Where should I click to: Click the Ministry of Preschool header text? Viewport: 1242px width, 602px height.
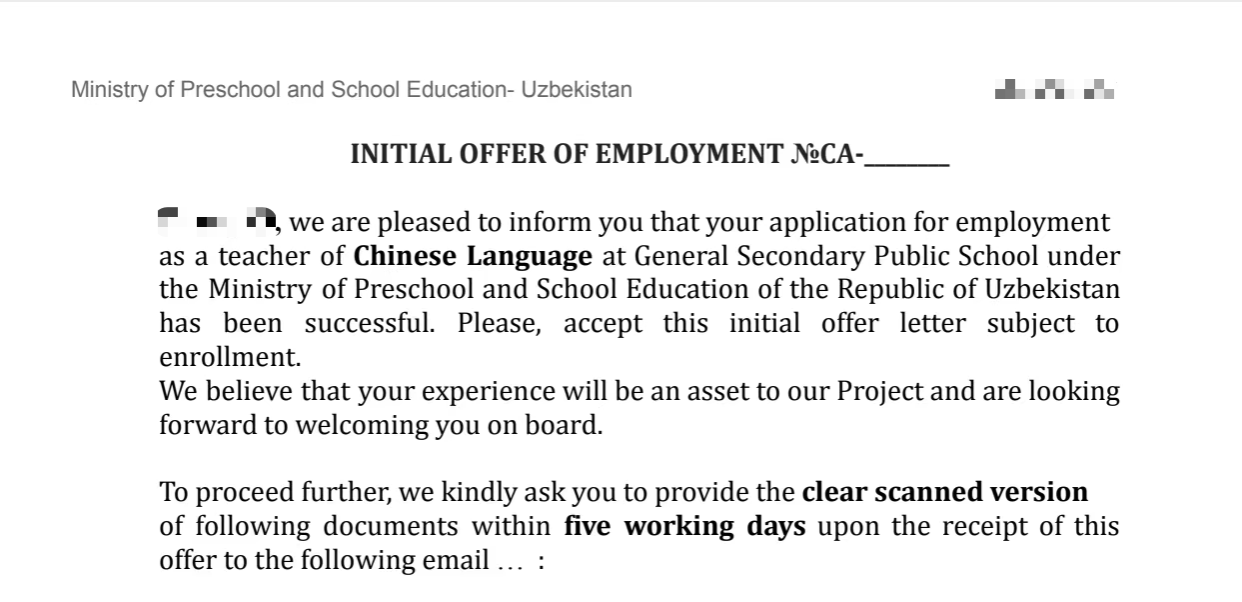pyautogui.click(x=351, y=90)
